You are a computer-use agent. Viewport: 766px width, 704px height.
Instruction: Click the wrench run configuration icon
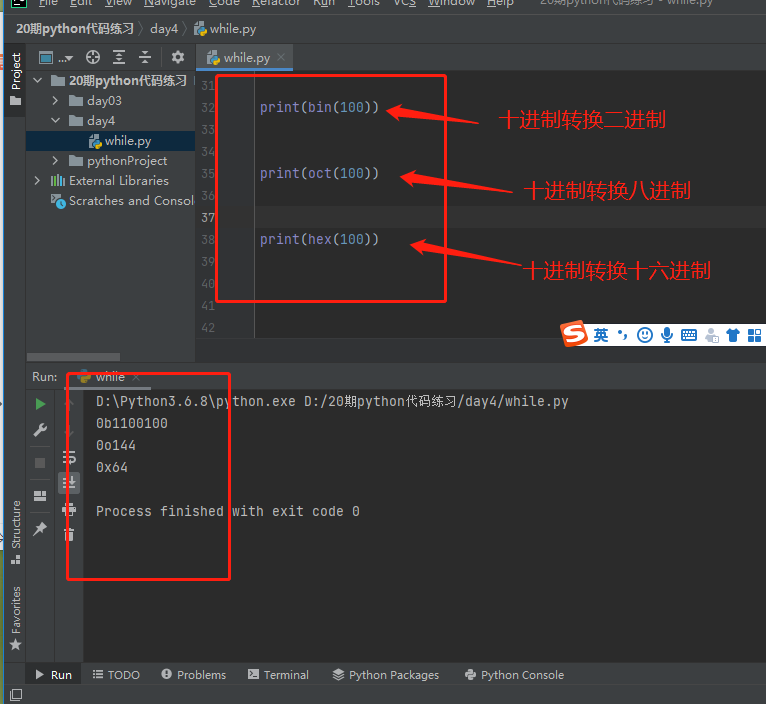tap(40, 430)
